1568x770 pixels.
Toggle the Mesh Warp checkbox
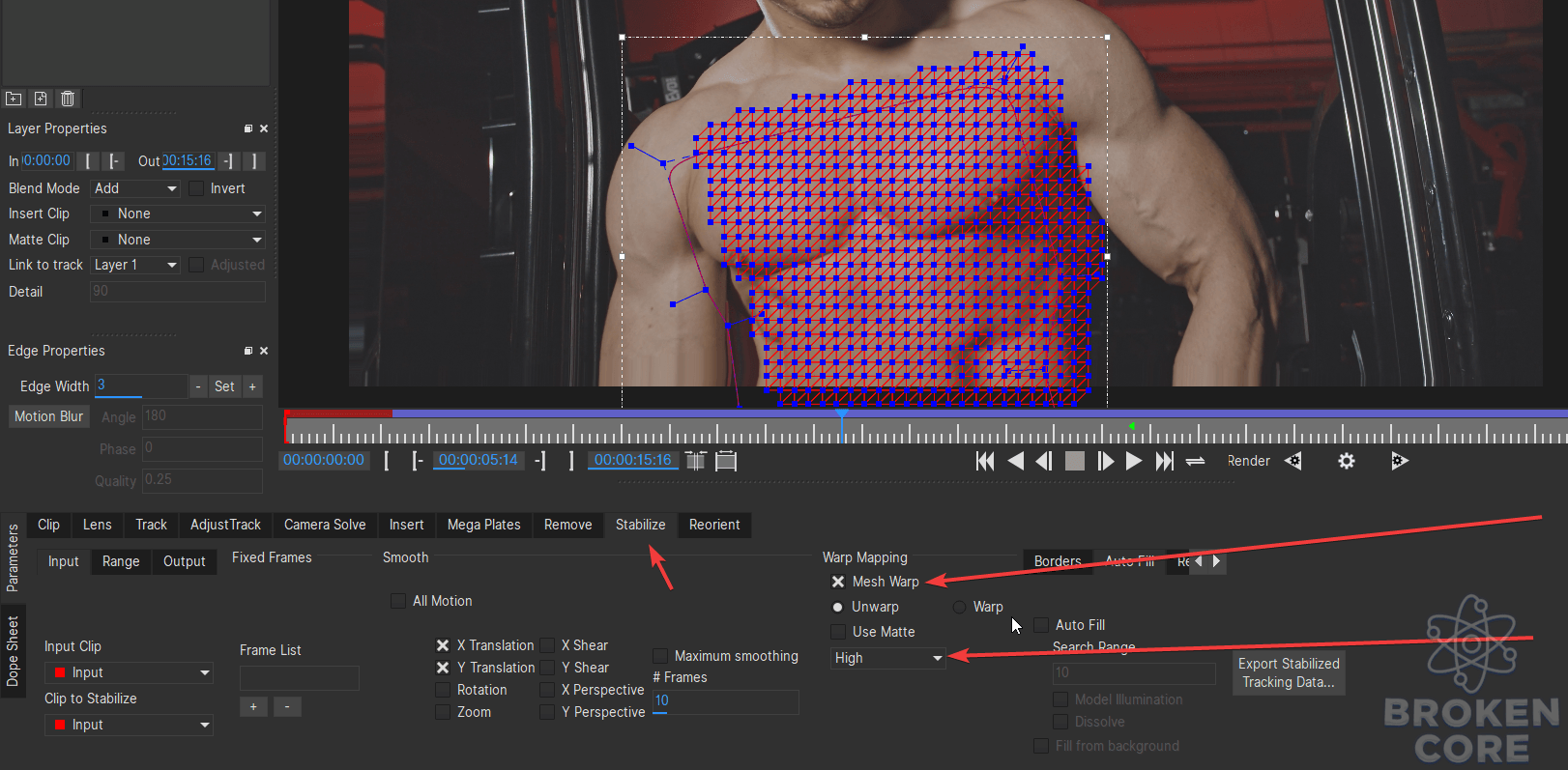pos(838,582)
